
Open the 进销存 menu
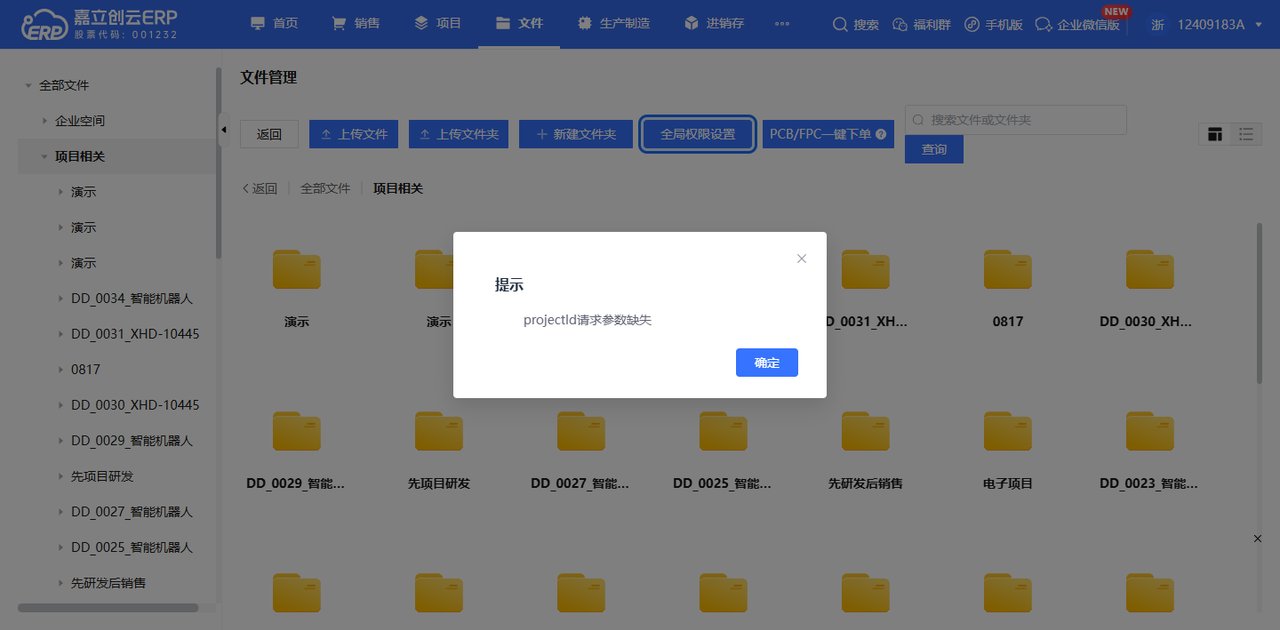714,23
